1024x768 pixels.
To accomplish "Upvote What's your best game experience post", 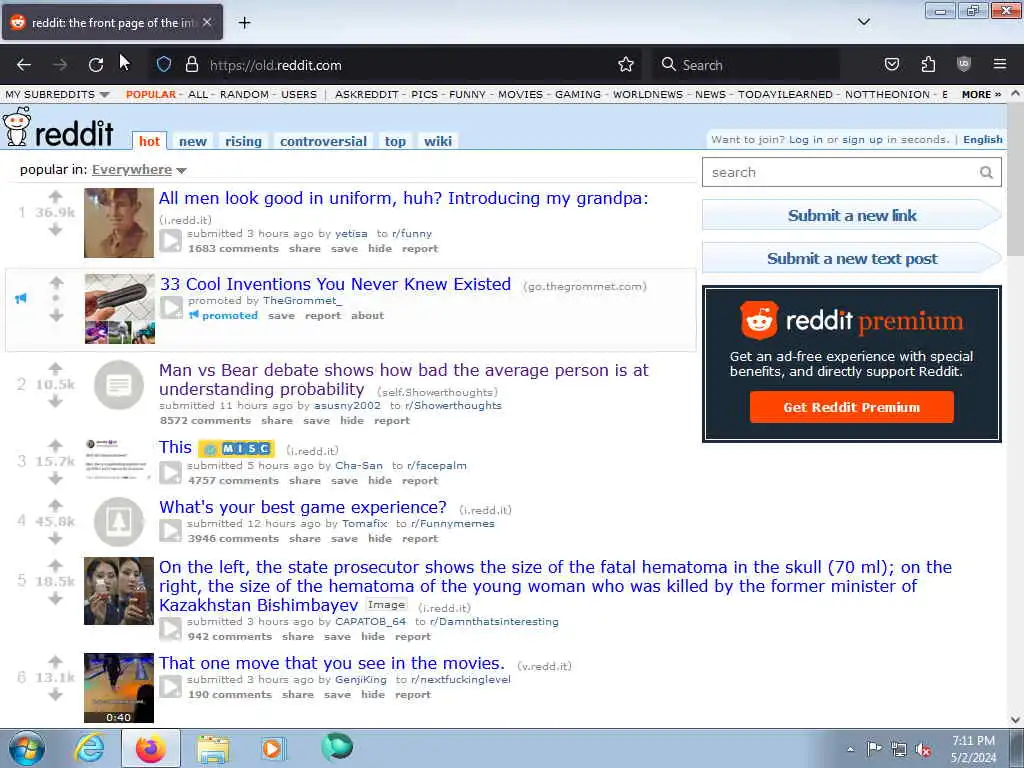I will coord(56,505).
